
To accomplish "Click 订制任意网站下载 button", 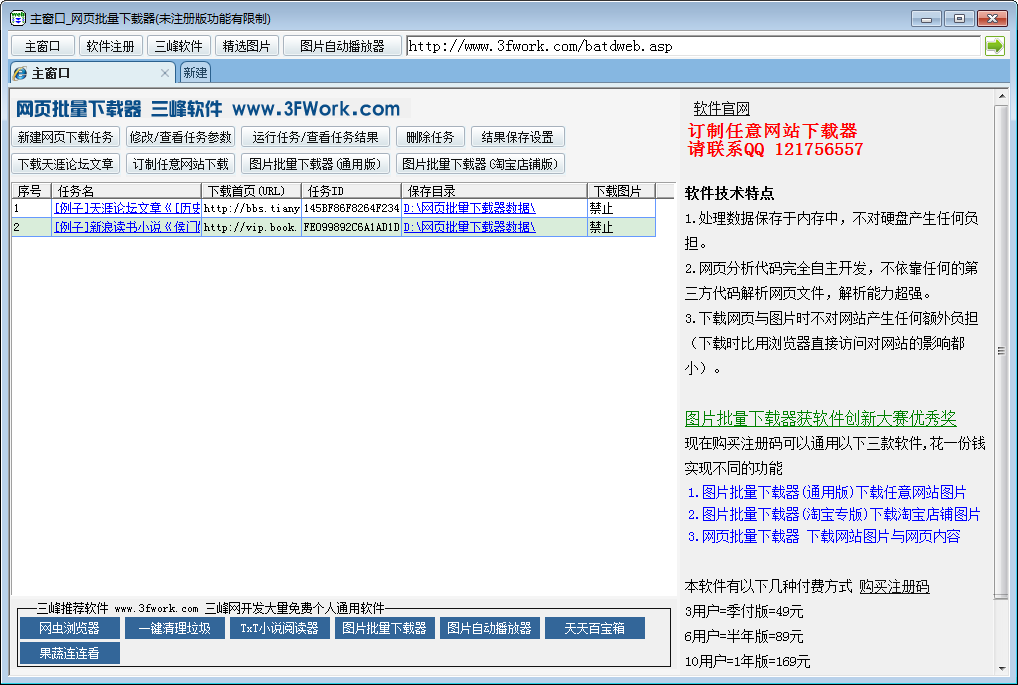I will tap(180, 164).
